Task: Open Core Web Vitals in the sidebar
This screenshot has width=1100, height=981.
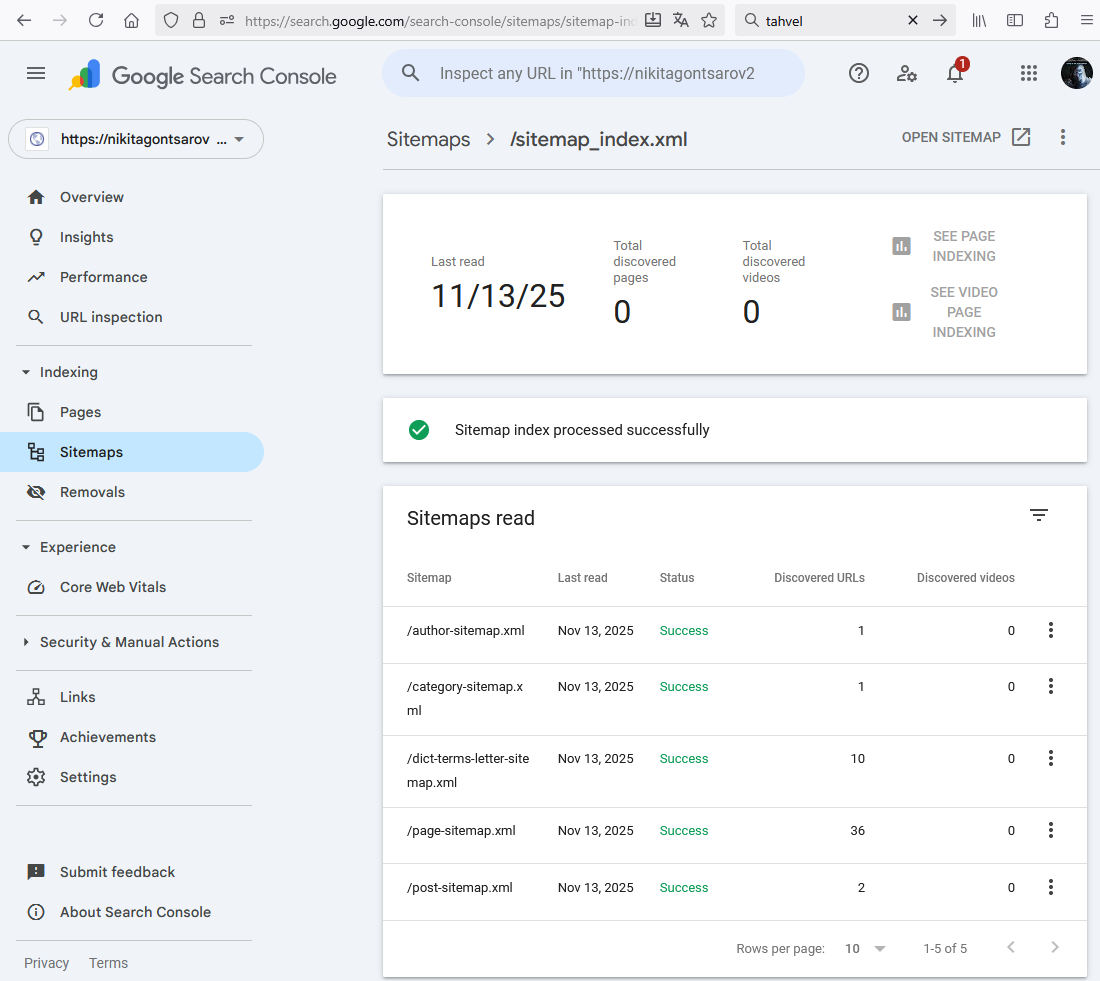Action: [x=112, y=587]
